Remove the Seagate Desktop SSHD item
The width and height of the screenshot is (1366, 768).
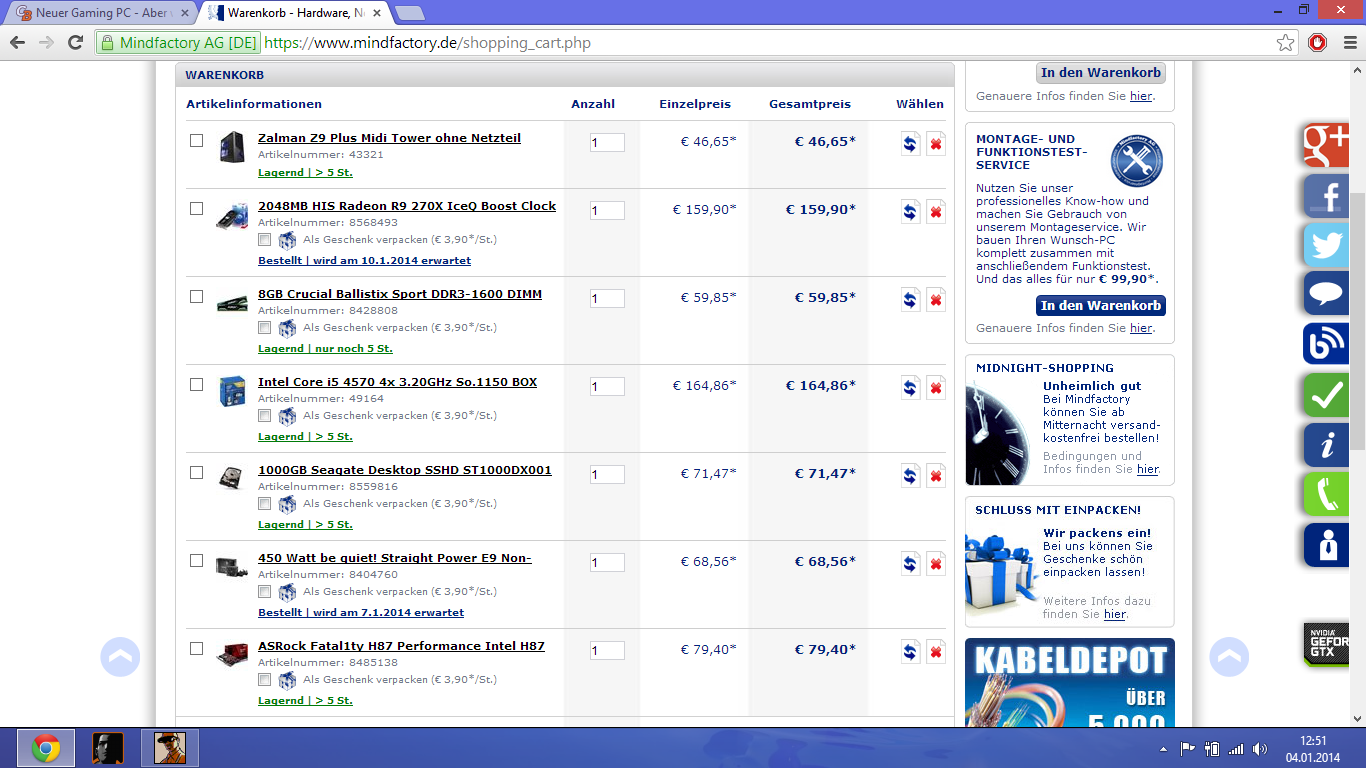pyautogui.click(x=936, y=476)
